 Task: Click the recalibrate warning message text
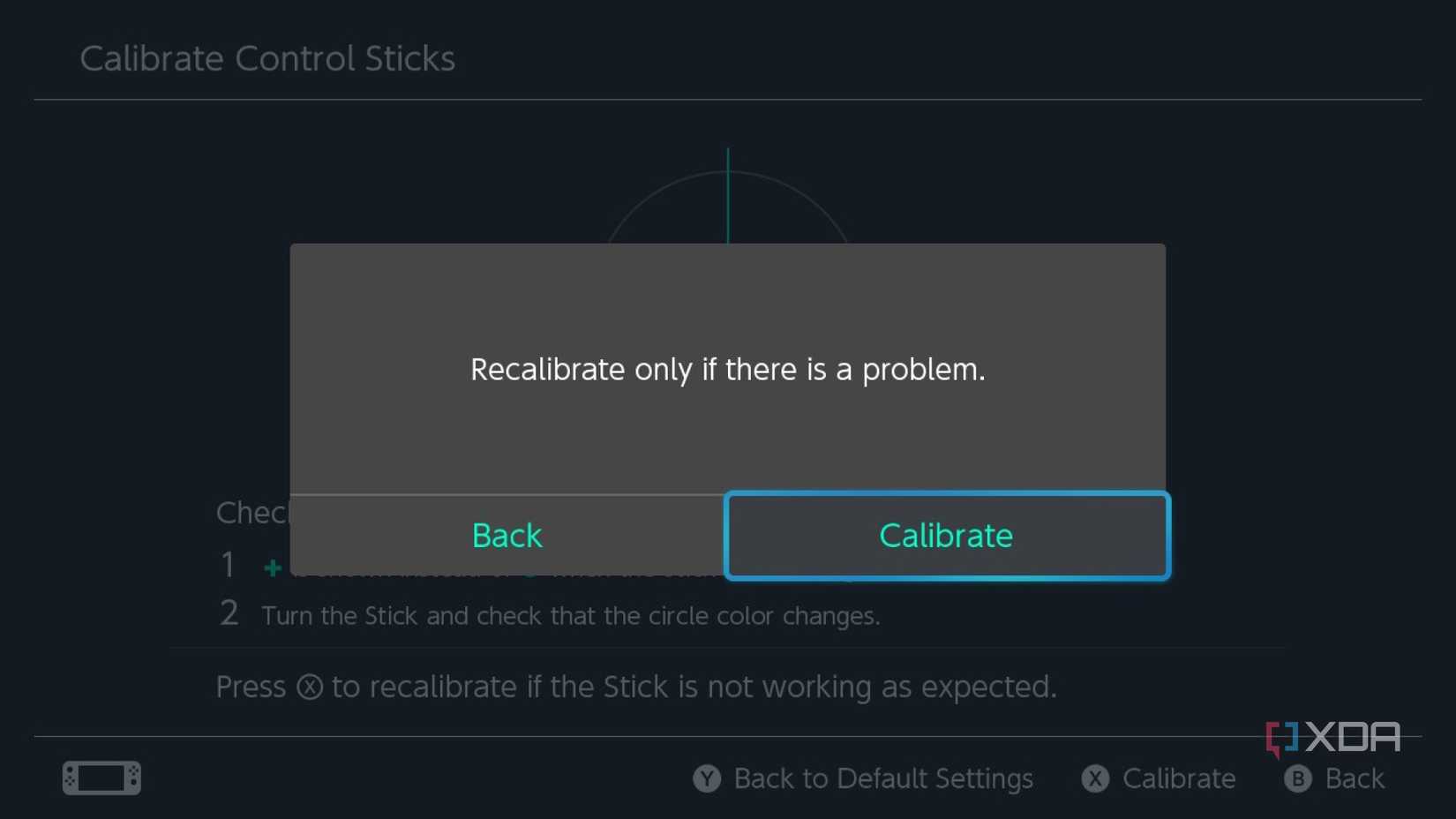pyautogui.click(x=727, y=370)
